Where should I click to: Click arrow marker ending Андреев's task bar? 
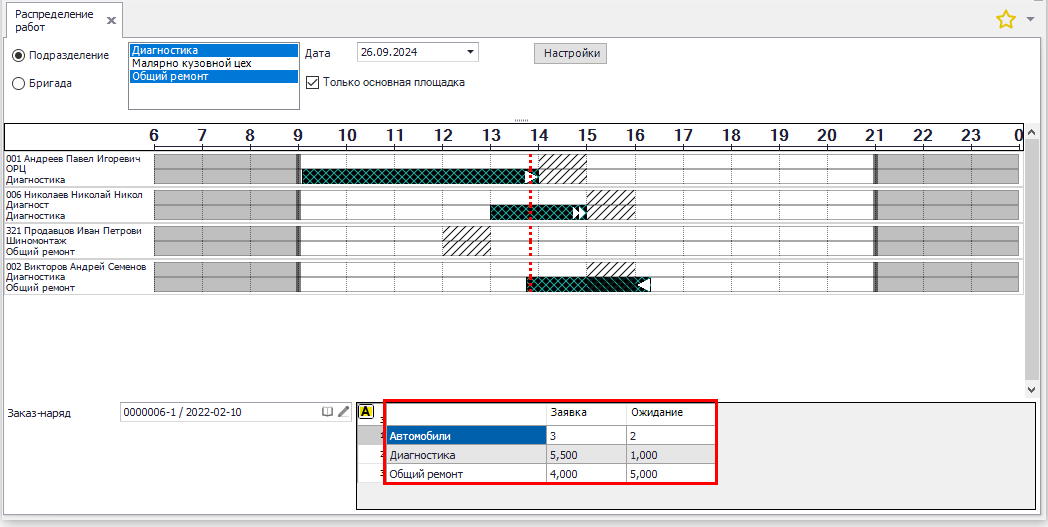pyautogui.click(x=531, y=176)
